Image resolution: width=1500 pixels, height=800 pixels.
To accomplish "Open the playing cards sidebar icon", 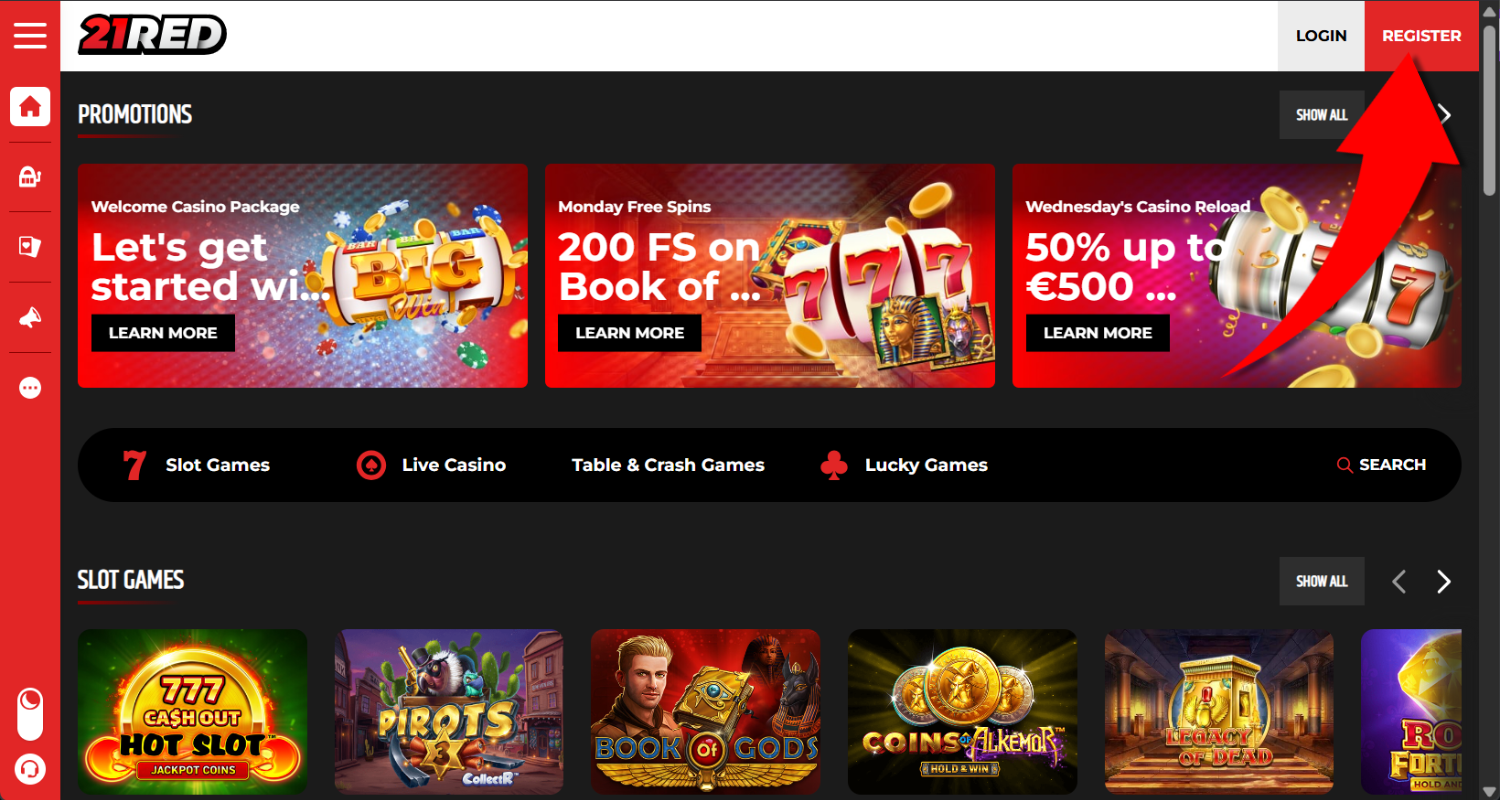I will click(x=30, y=247).
